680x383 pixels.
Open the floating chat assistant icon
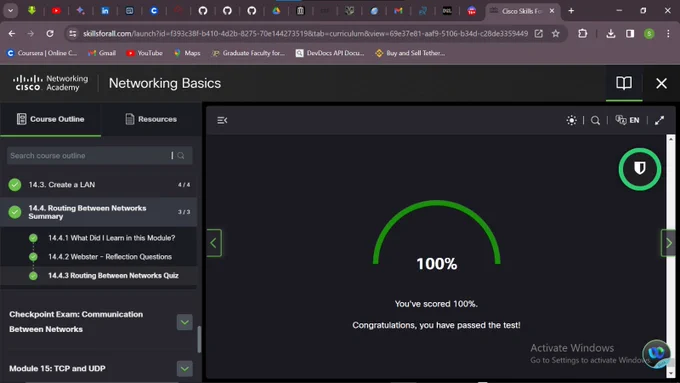656,353
